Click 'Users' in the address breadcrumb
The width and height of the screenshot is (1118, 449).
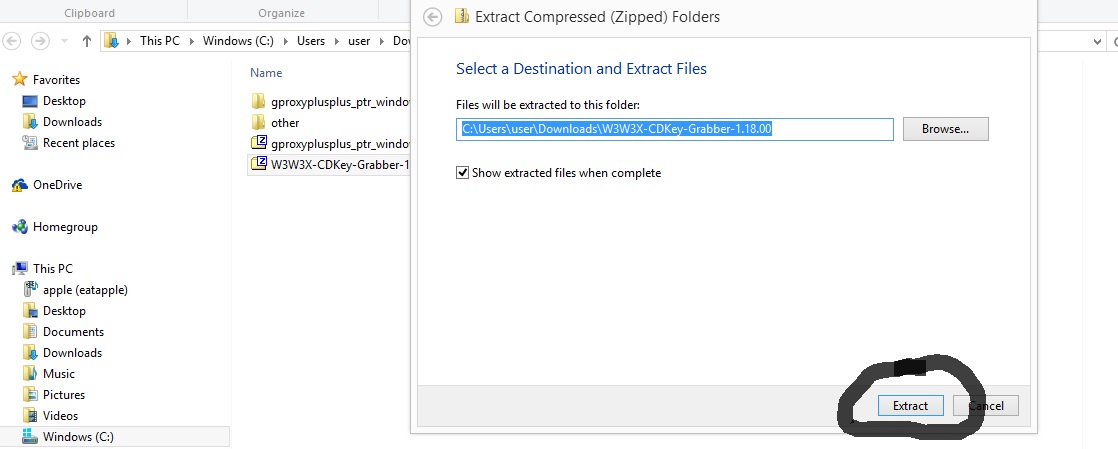pyautogui.click(x=311, y=41)
